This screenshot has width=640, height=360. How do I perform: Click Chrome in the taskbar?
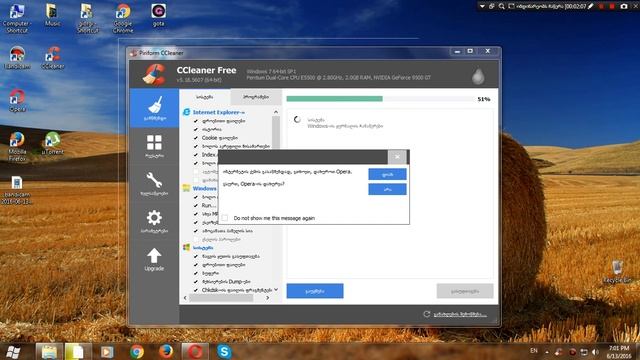137,351
